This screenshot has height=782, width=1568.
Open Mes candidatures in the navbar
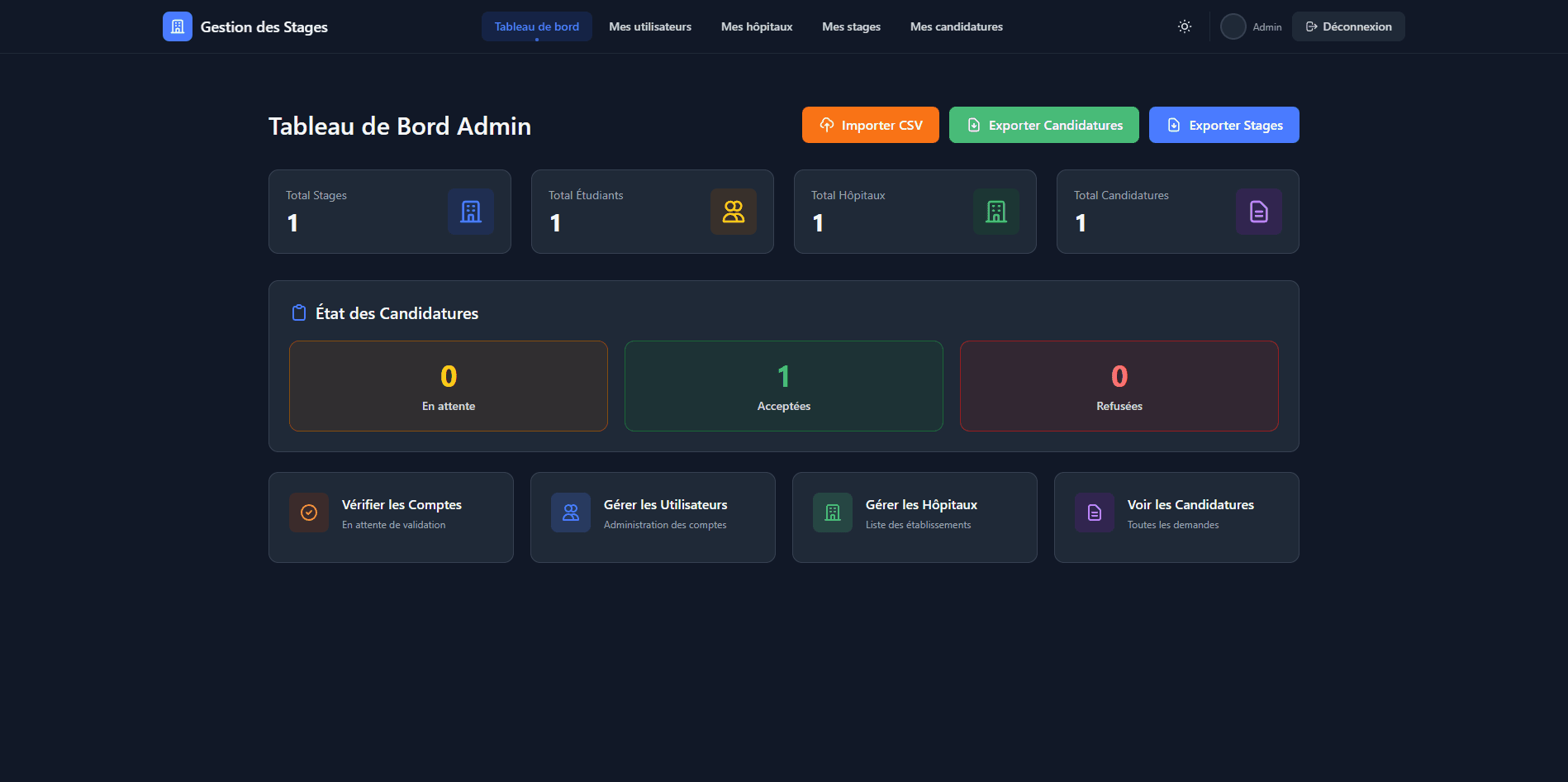point(956,26)
